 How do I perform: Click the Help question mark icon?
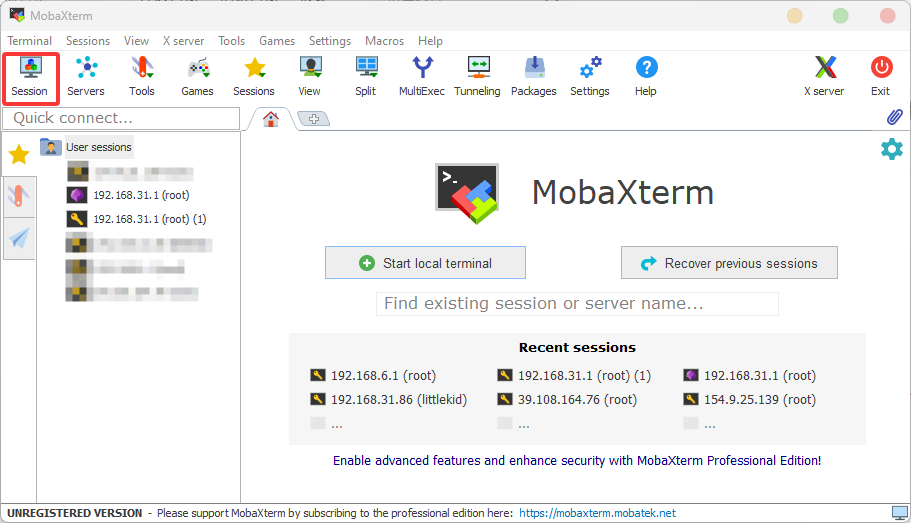coord(646,78)
